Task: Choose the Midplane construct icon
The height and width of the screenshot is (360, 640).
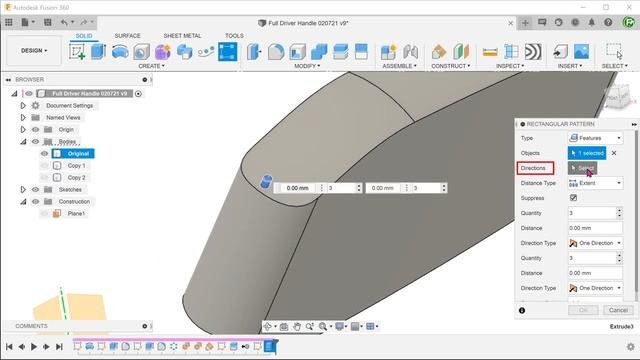Action: tap(461, 52)
